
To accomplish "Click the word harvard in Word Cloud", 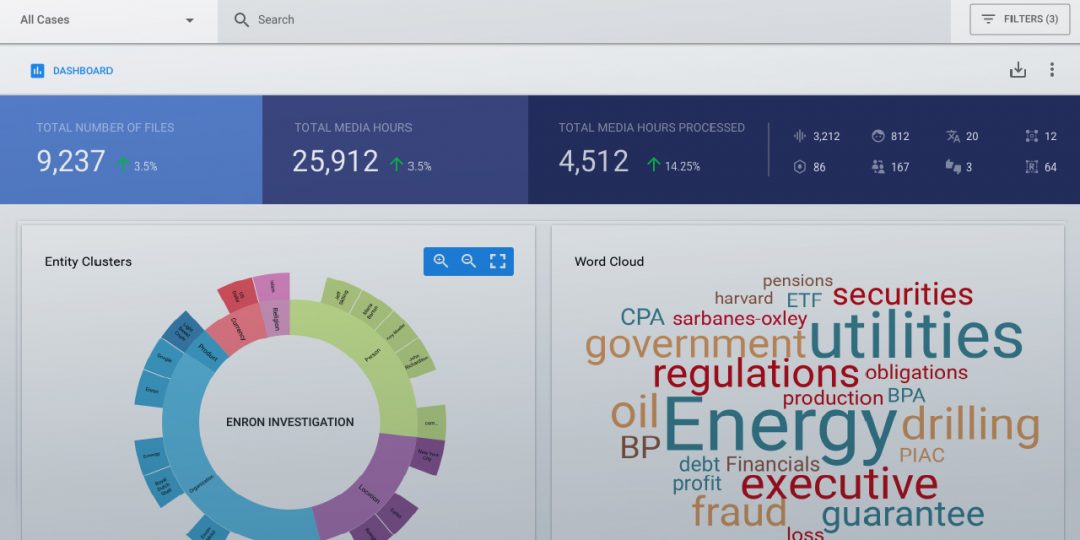I will coord(743,299).
